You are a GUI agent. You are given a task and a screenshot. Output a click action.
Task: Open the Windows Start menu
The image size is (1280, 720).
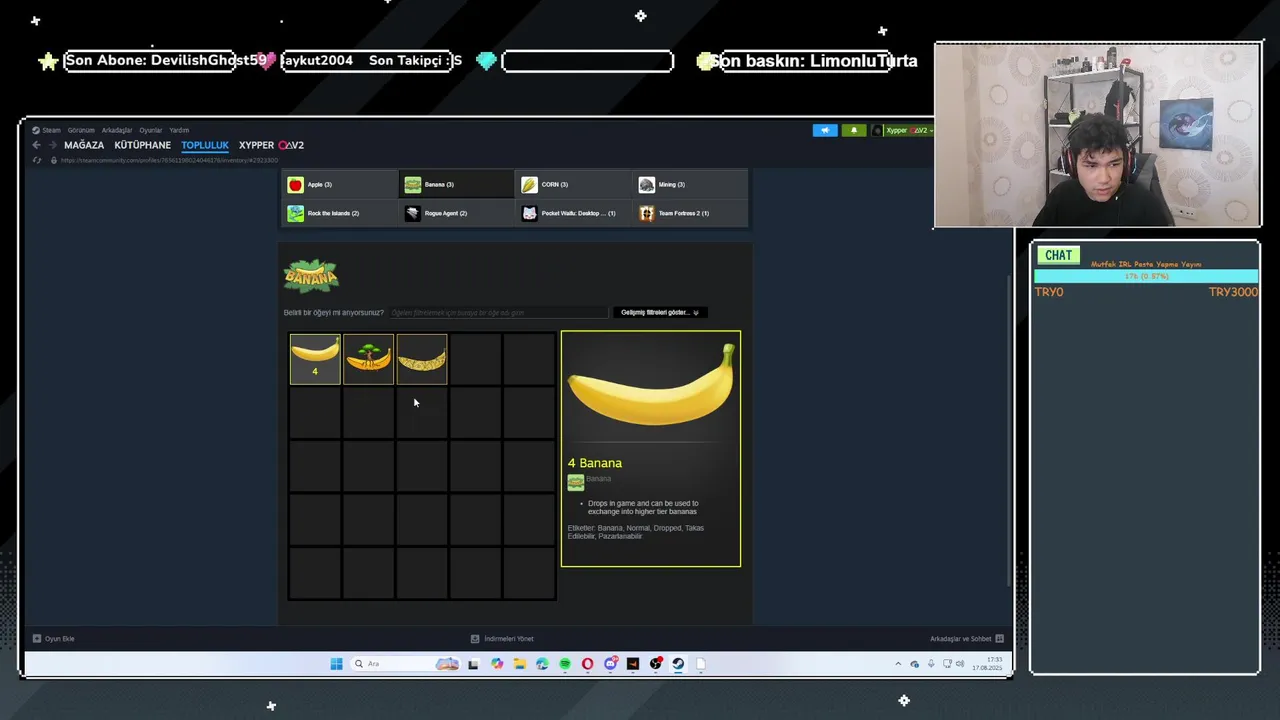(x=336, y=664)
